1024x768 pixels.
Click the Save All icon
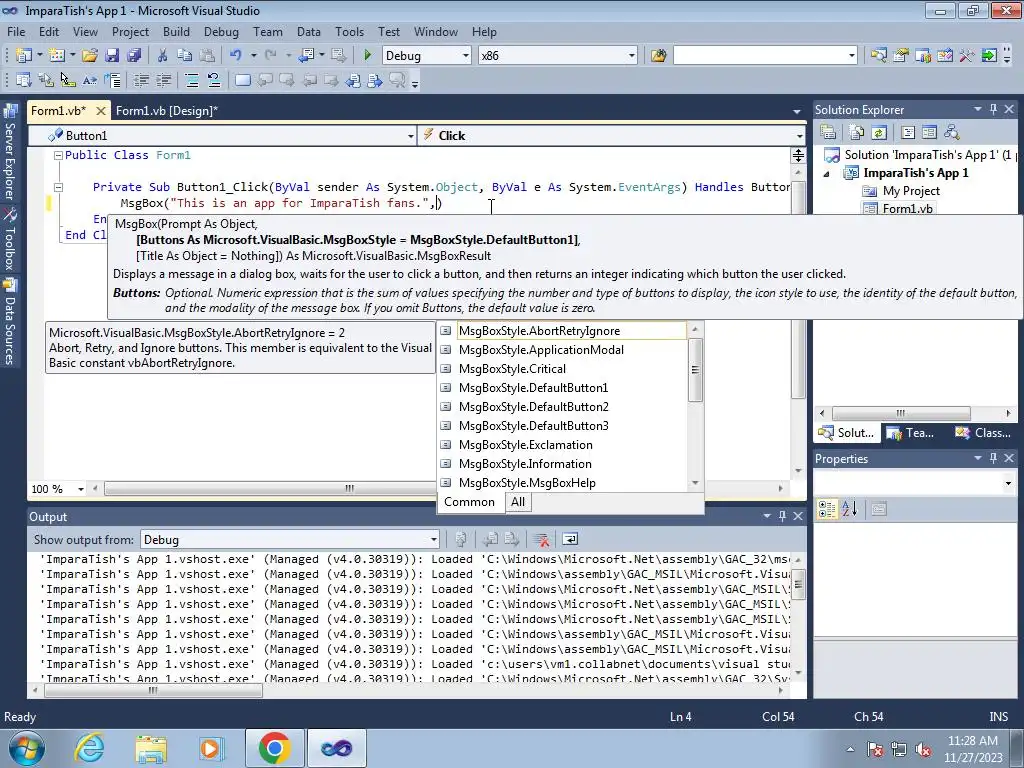tap(134, 56)
